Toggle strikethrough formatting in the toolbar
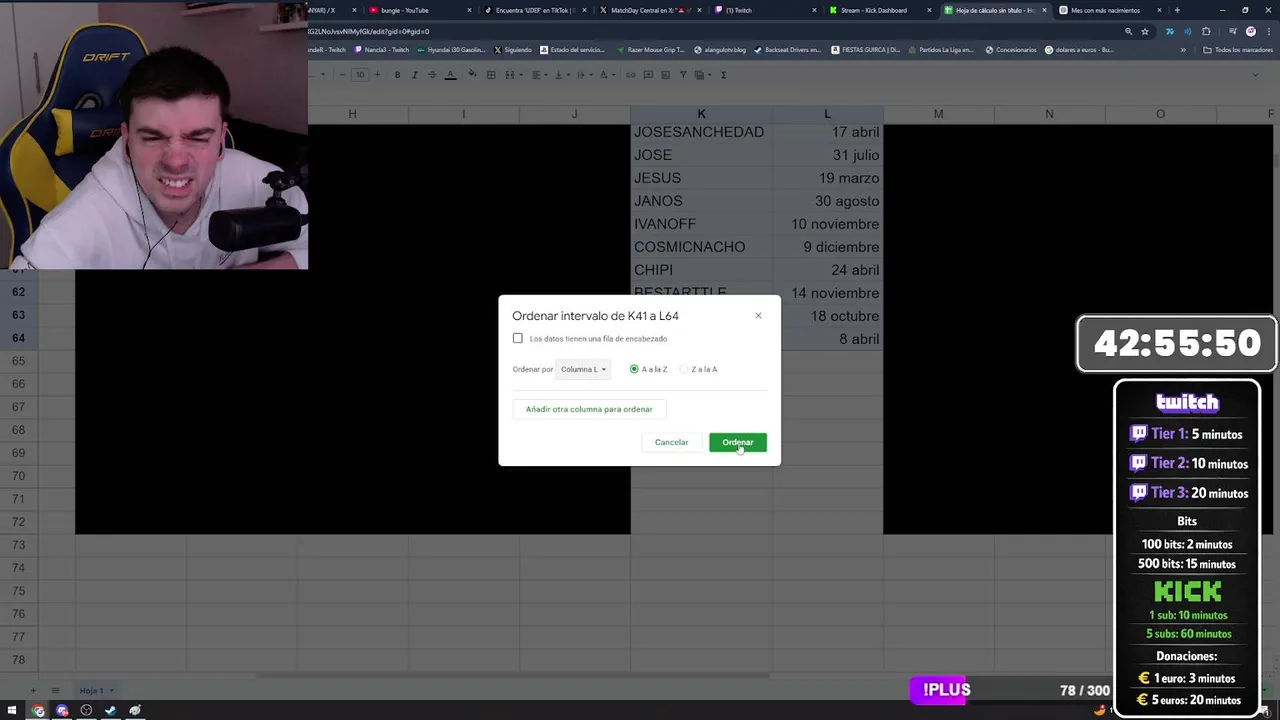This screenshot has height=720, width=1280. [432, 75]
